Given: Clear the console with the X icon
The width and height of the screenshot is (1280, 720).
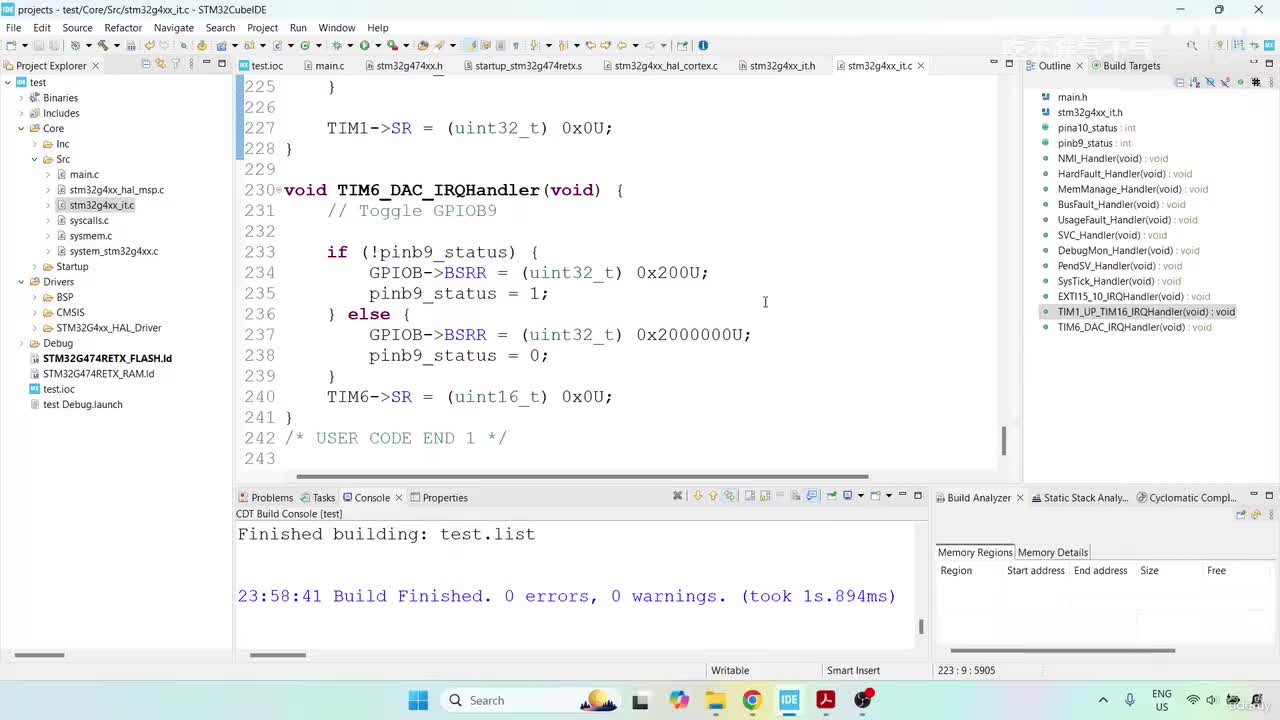Looking at the screenshot, I should (677, 496).
